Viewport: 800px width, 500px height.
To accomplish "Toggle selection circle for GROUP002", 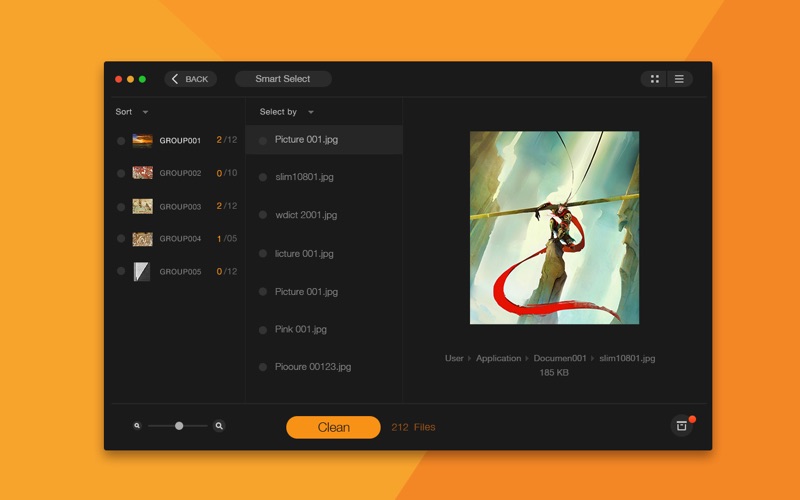I will [x=121, y=173].
